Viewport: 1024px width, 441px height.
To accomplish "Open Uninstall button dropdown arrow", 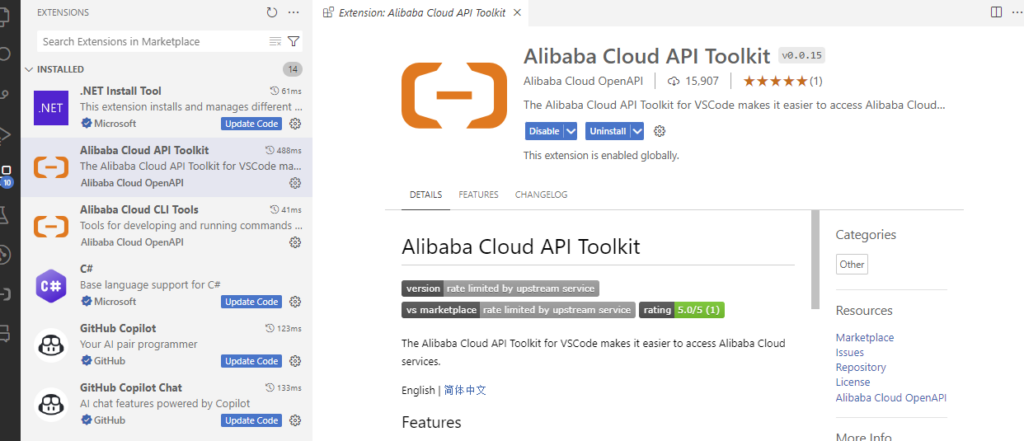I will point(637,131).
